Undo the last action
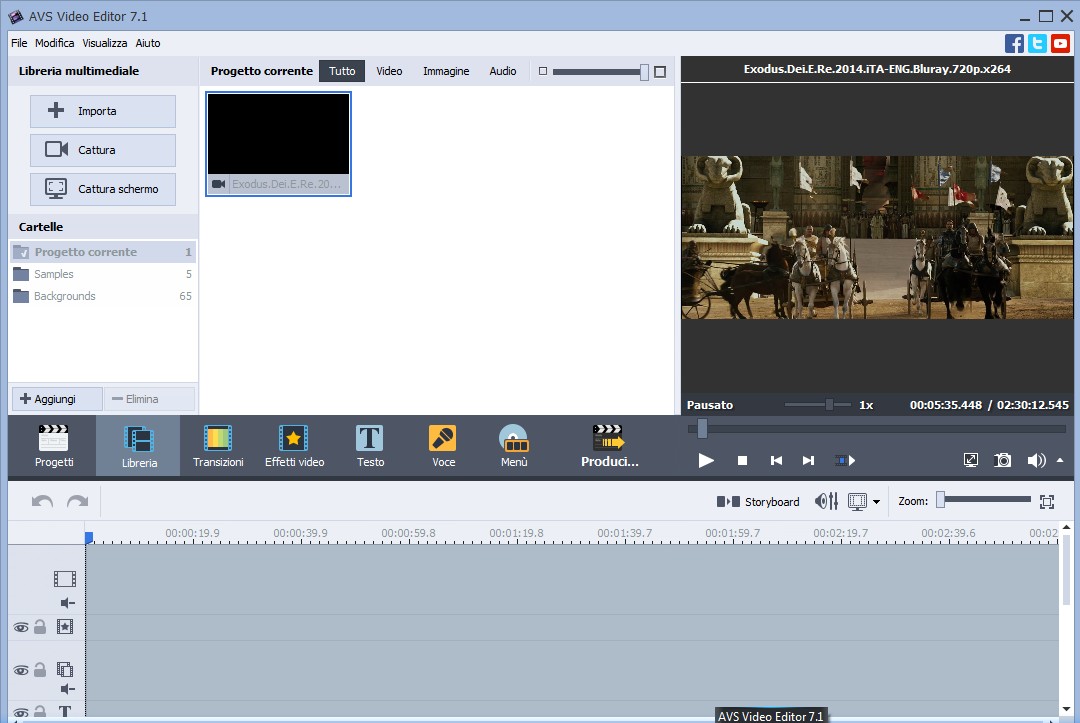The width and height of the screenshot is (1080, 723). point(43,501)
